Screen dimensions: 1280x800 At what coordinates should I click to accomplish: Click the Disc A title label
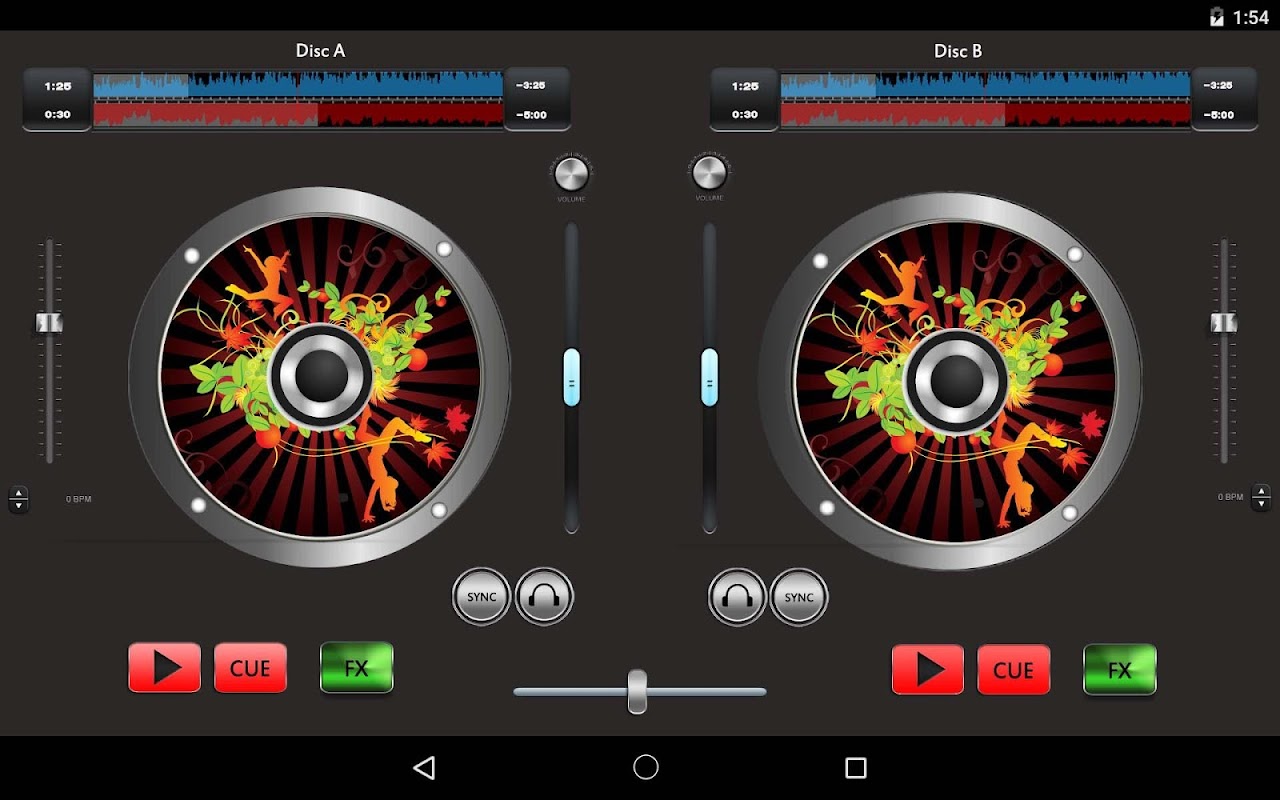[x=320, y=50]
